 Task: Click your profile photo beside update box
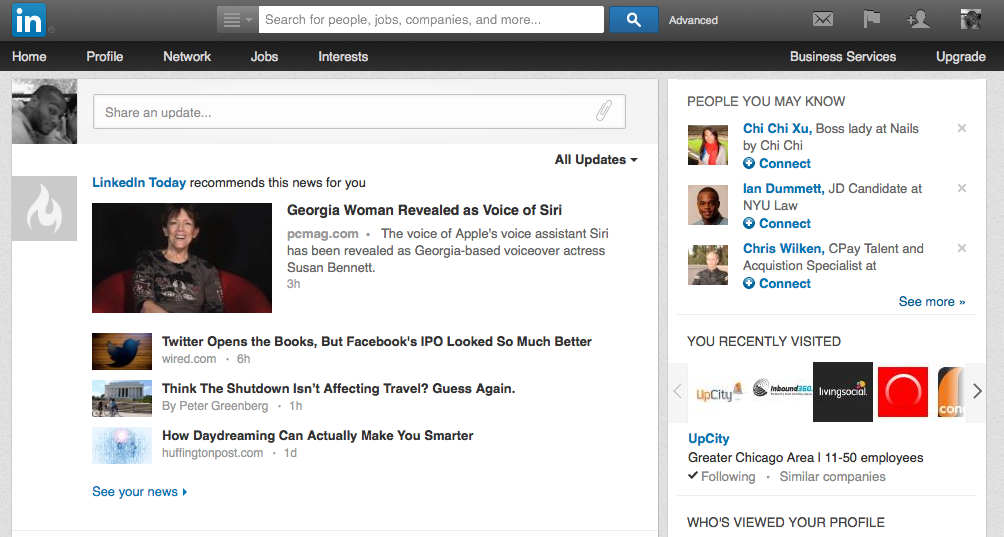click(44, 111)
